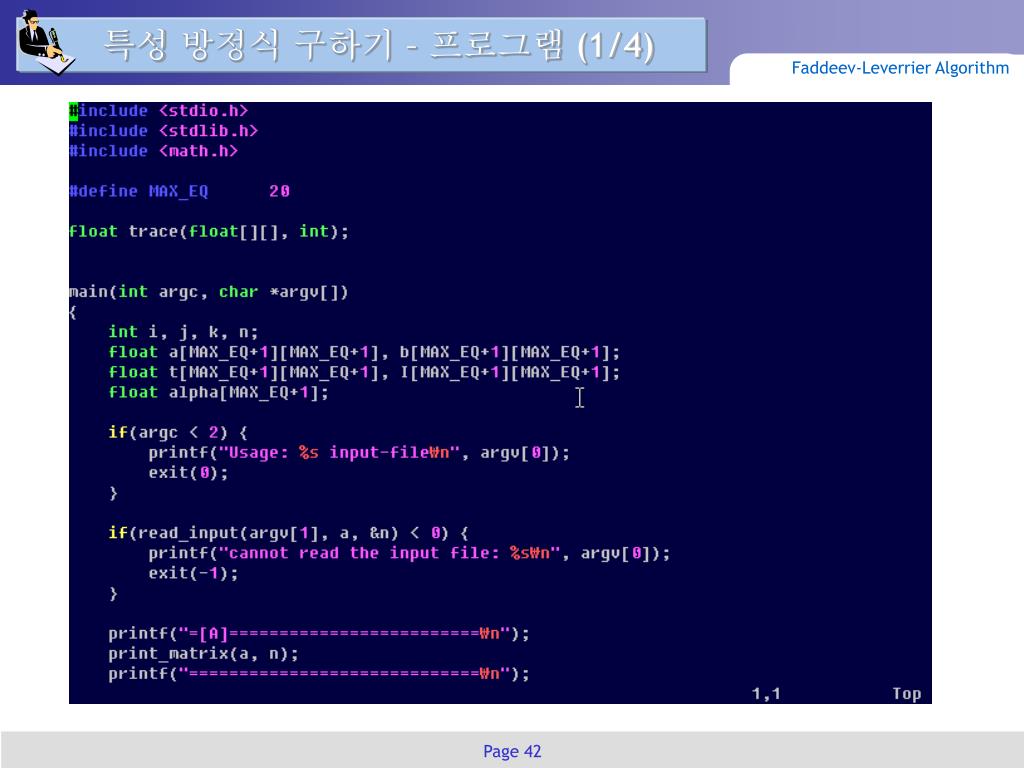The height and width of the screenshot is (768, 1024).
Task: Click the last printf '=====' line
Action: pos(319,674)
